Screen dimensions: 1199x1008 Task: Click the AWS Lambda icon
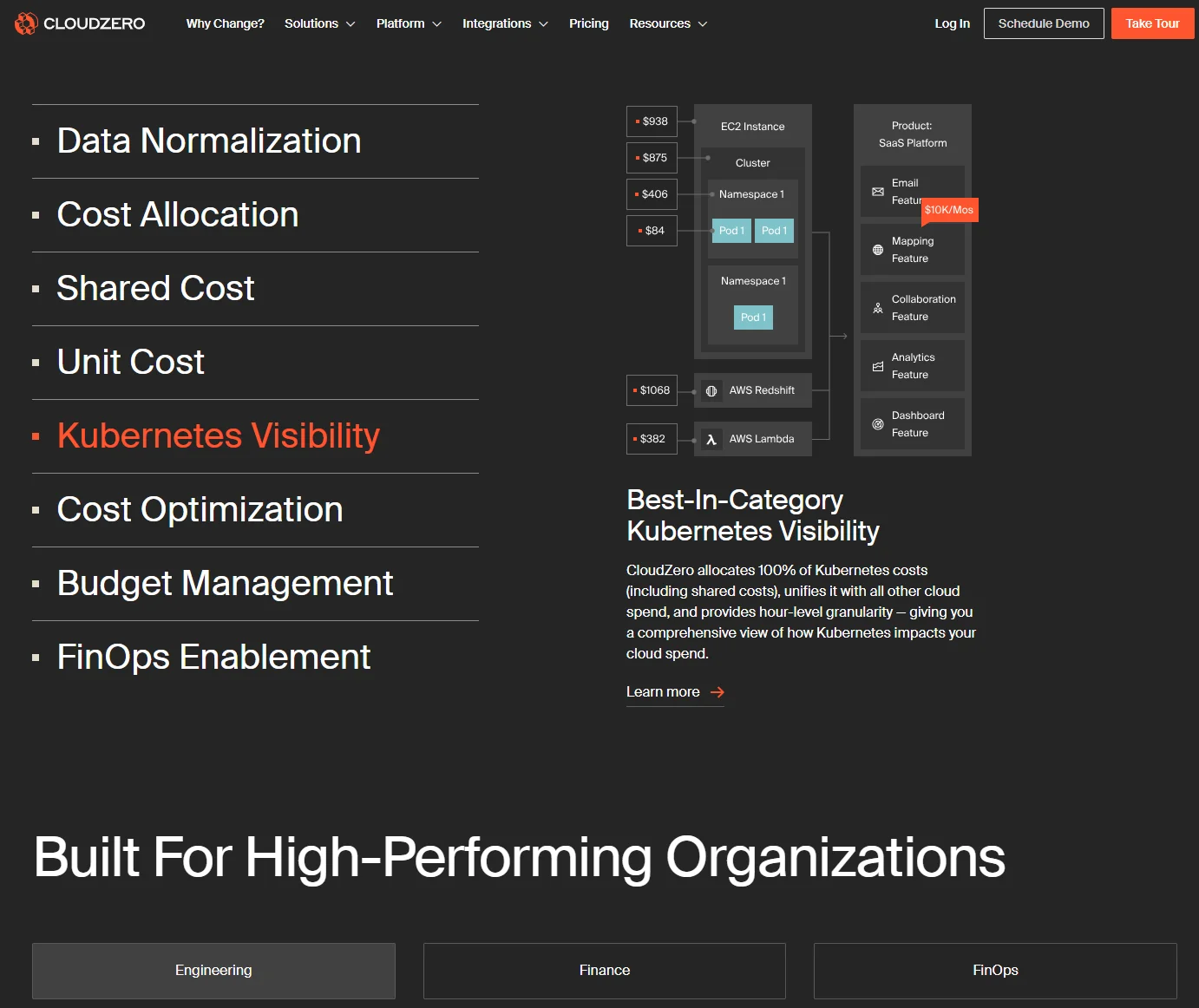tap(711, 440)
